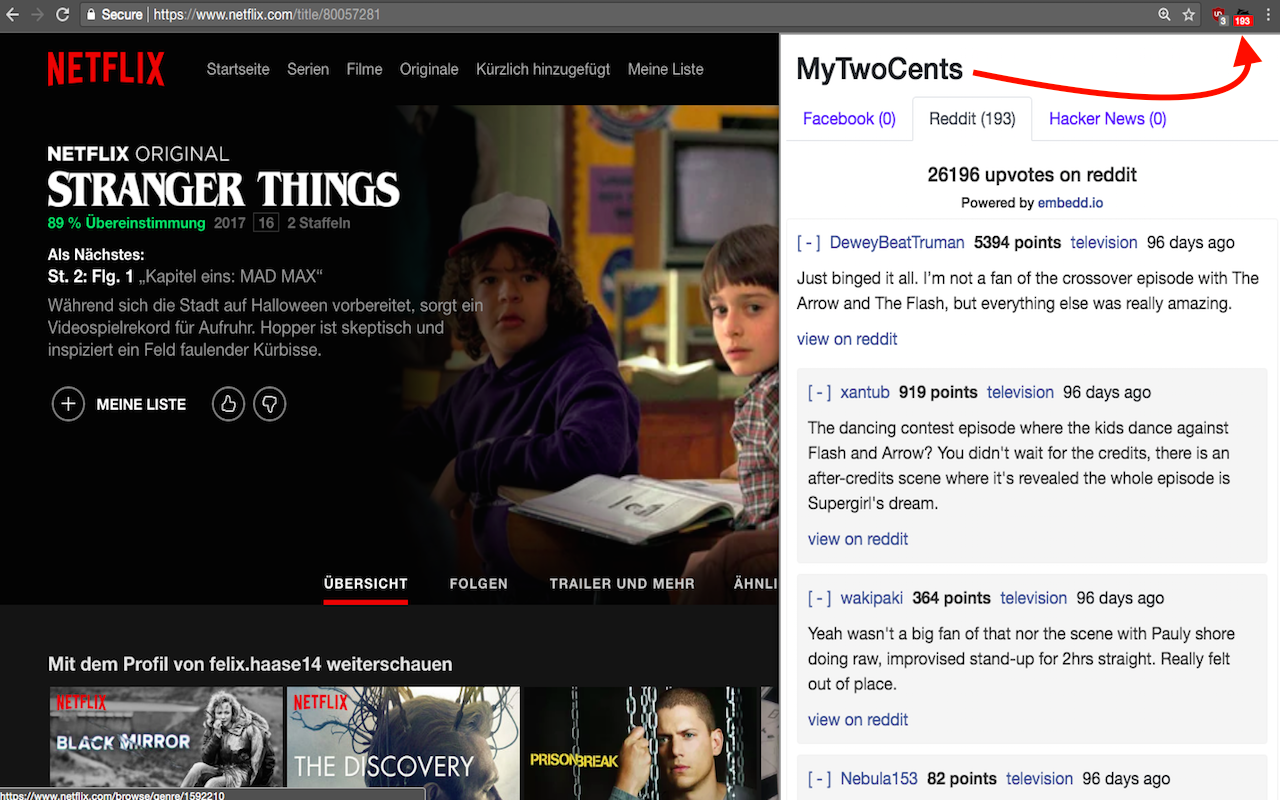The width and height of the screenshot is (1280, 800).
Task: Open Nebula153's username link
Action: 879,778
